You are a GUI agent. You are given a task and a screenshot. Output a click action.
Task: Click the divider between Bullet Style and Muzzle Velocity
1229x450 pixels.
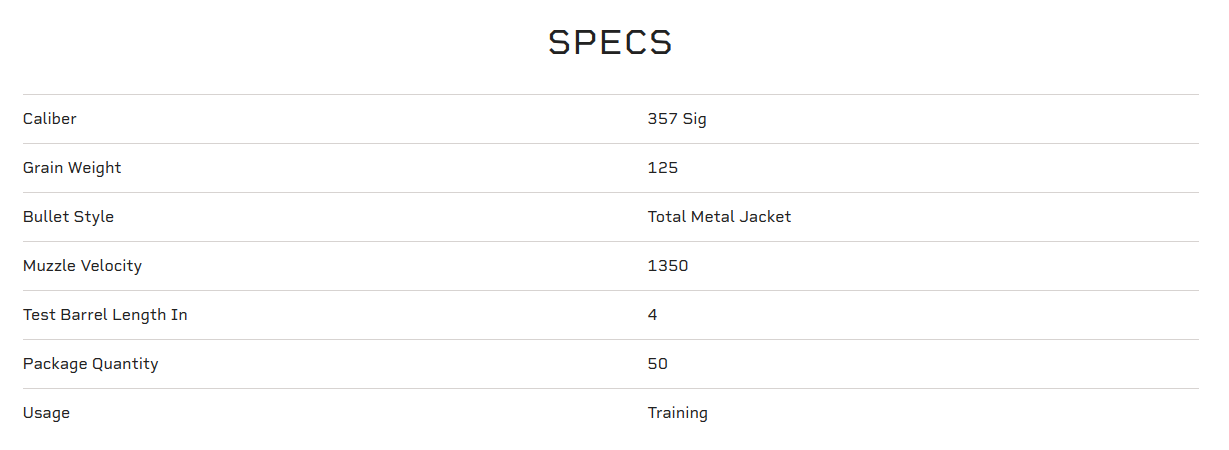[x=610, y=242]
